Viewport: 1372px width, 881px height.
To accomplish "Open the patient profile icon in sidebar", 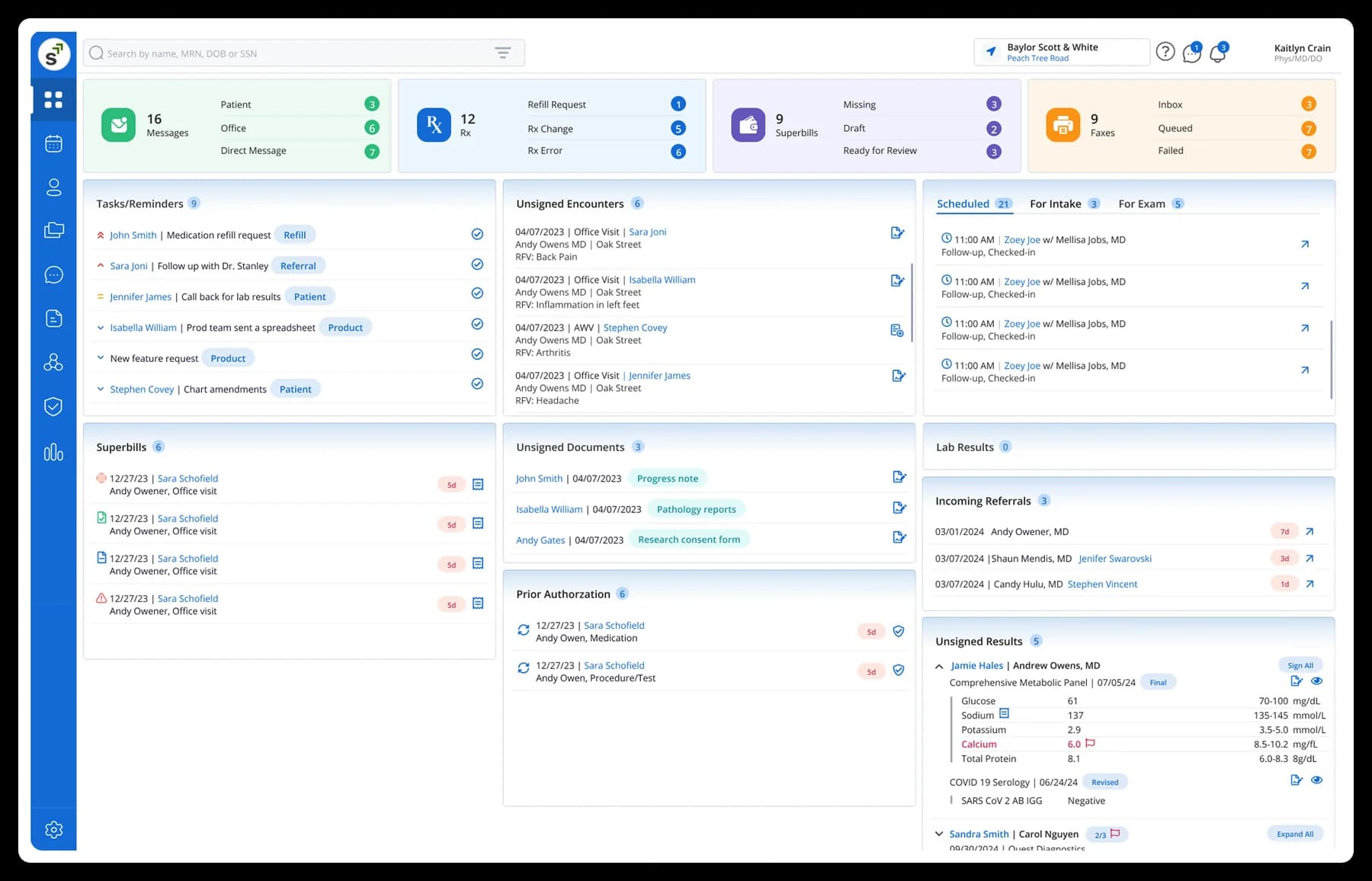I will click(x=53, y=187).
